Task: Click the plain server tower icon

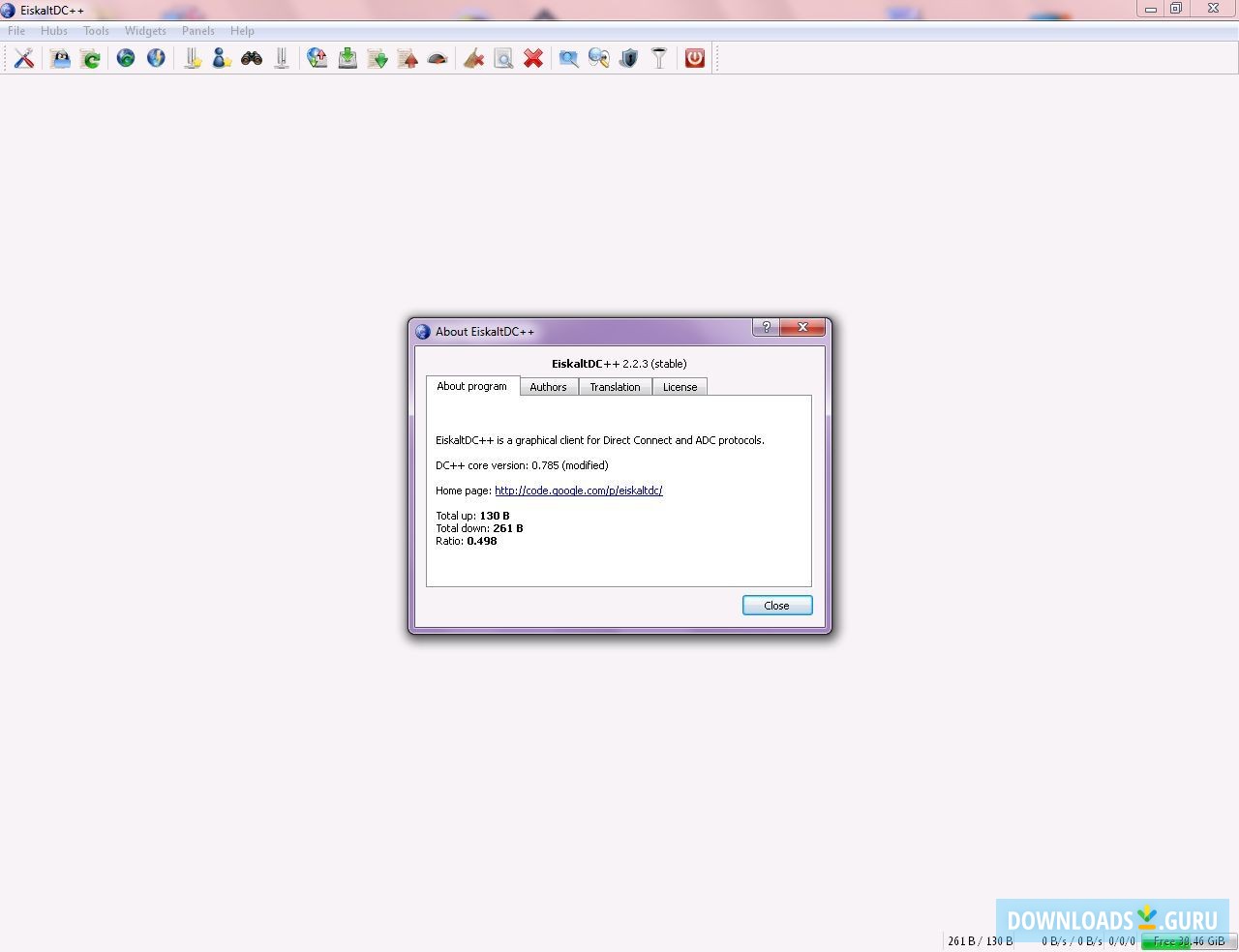Action: point(282,58)
